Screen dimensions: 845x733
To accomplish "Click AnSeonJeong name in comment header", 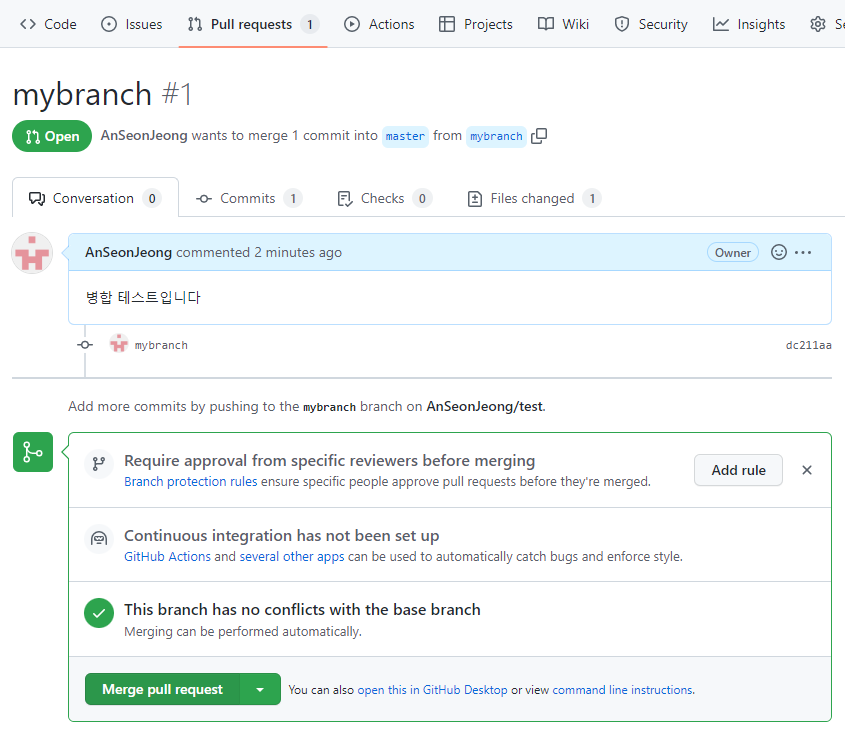I will pos(128,252).
